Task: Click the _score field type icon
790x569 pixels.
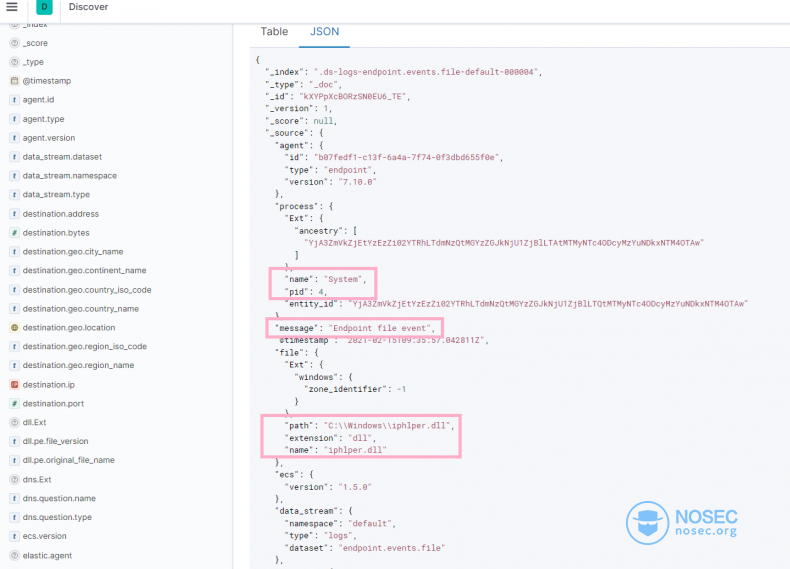Action: 15,43
